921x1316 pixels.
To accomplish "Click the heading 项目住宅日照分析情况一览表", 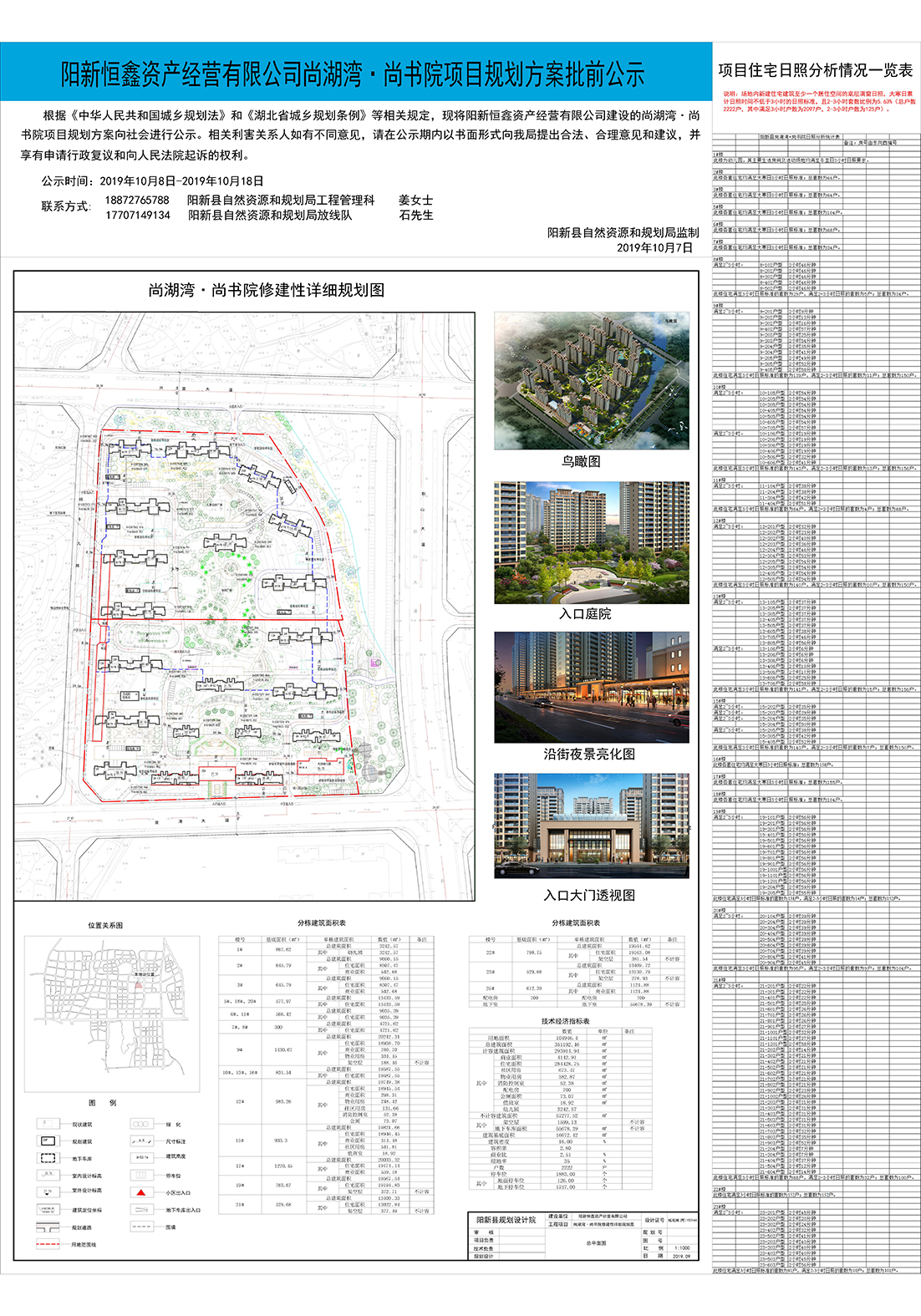I will click(x=816, y=71).
